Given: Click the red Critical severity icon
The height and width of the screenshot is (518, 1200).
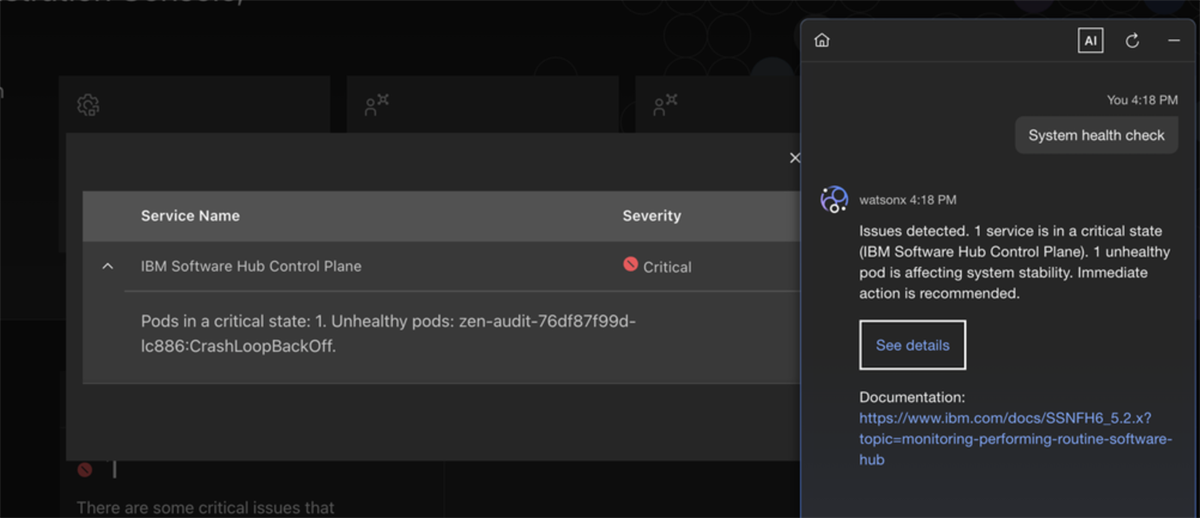Looking at the screenshot, I should 630,265.
